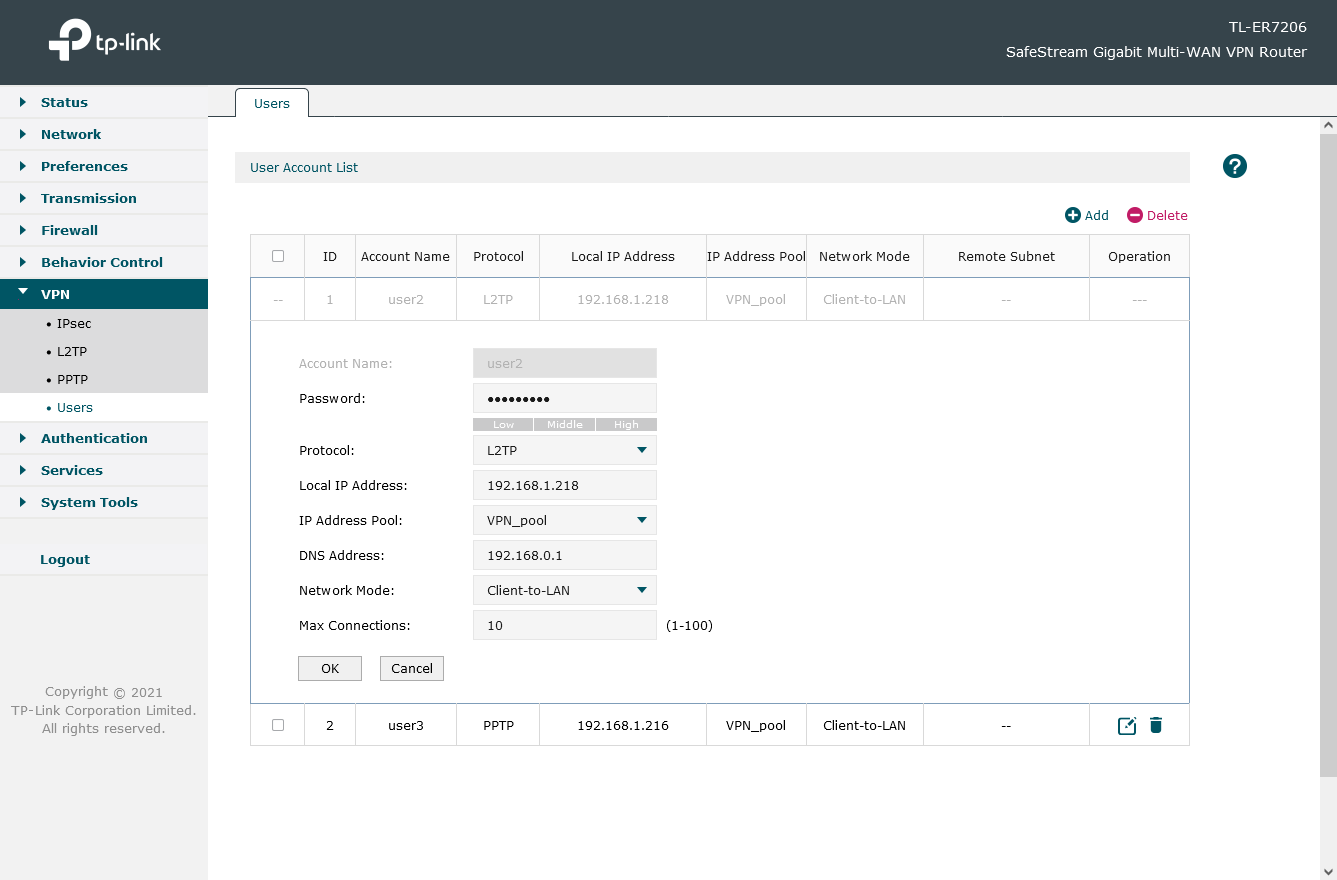Screen dimensions: 1337x880
Task: Open the Network Mode dropdown
Action: [x=564, y=590]
